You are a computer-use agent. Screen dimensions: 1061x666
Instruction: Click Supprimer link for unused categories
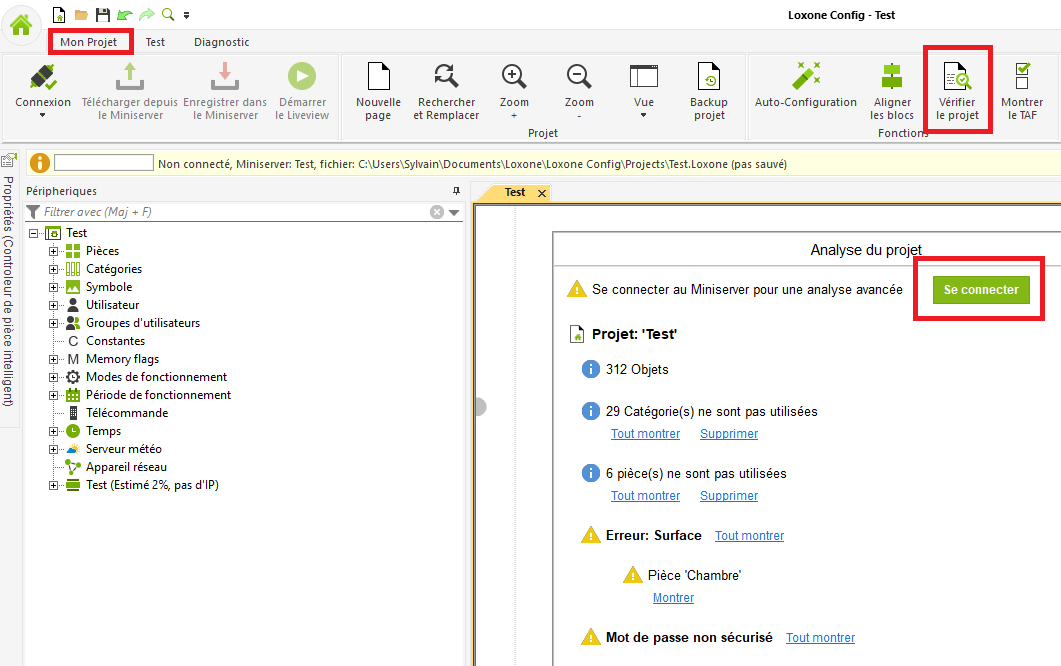click(x=728, y=434)
